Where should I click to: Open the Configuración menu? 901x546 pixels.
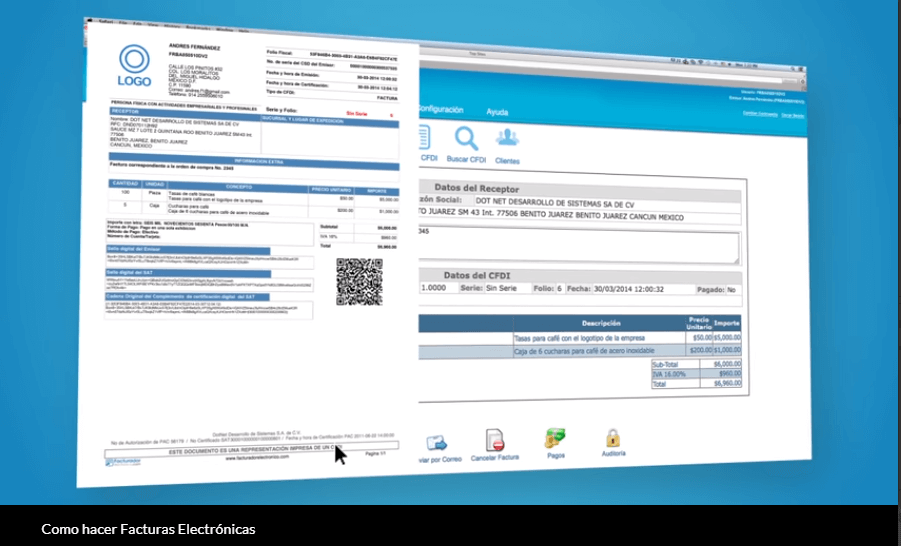[439, 109]
